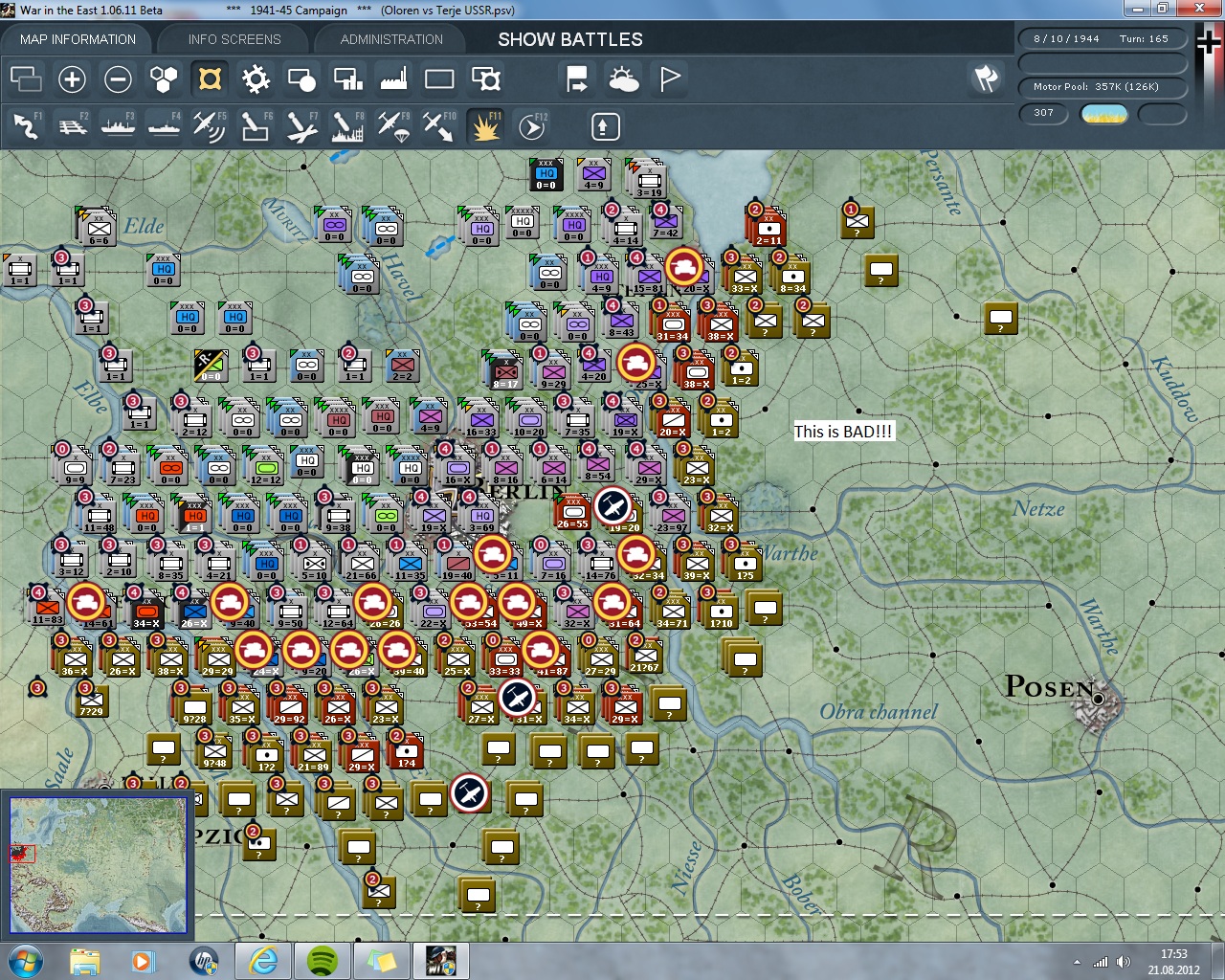
Task: Open Spotify from the Windows taskbar
Action: 323,960
